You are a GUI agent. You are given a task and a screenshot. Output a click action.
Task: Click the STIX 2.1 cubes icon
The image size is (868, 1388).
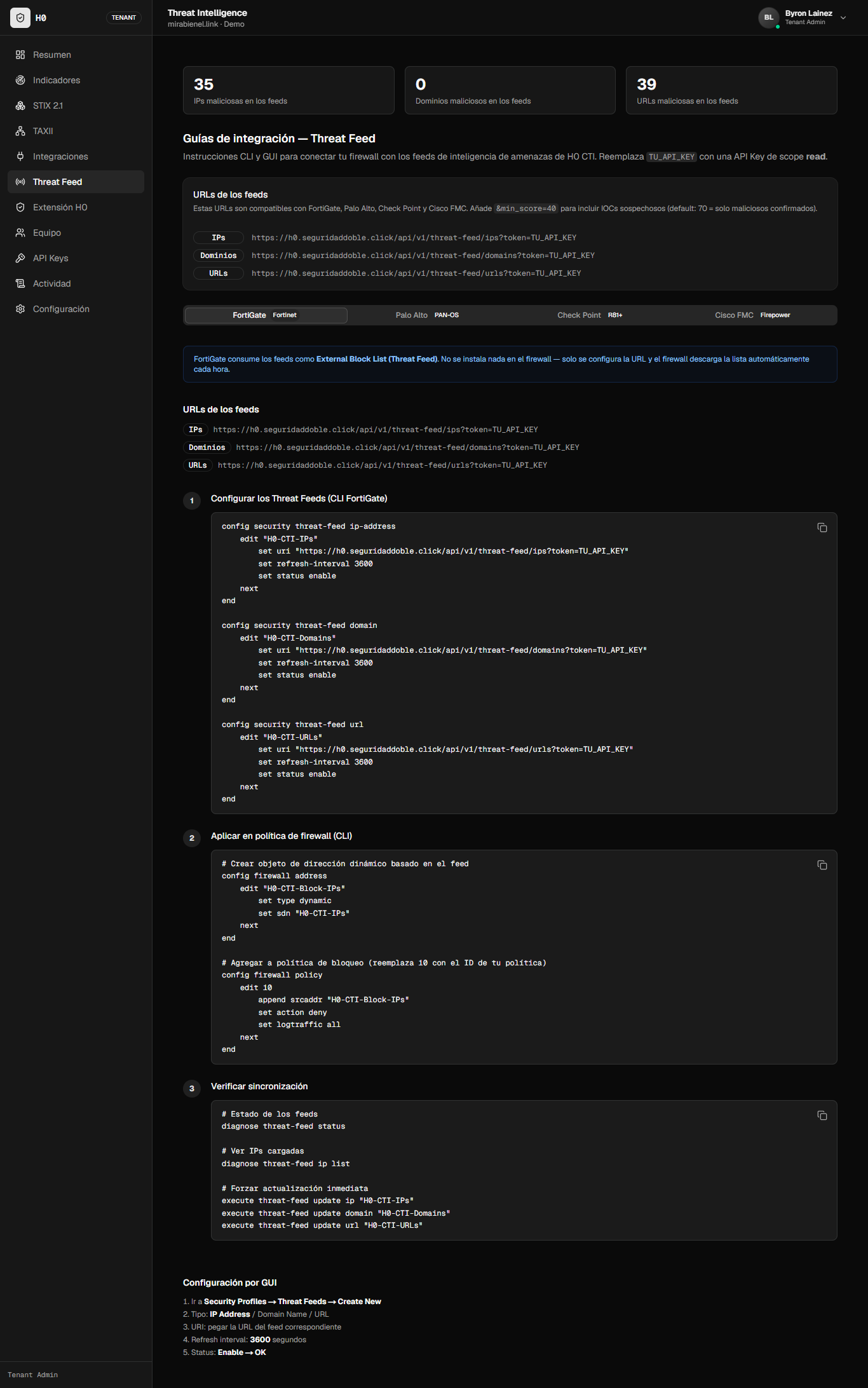pos(20,105)
